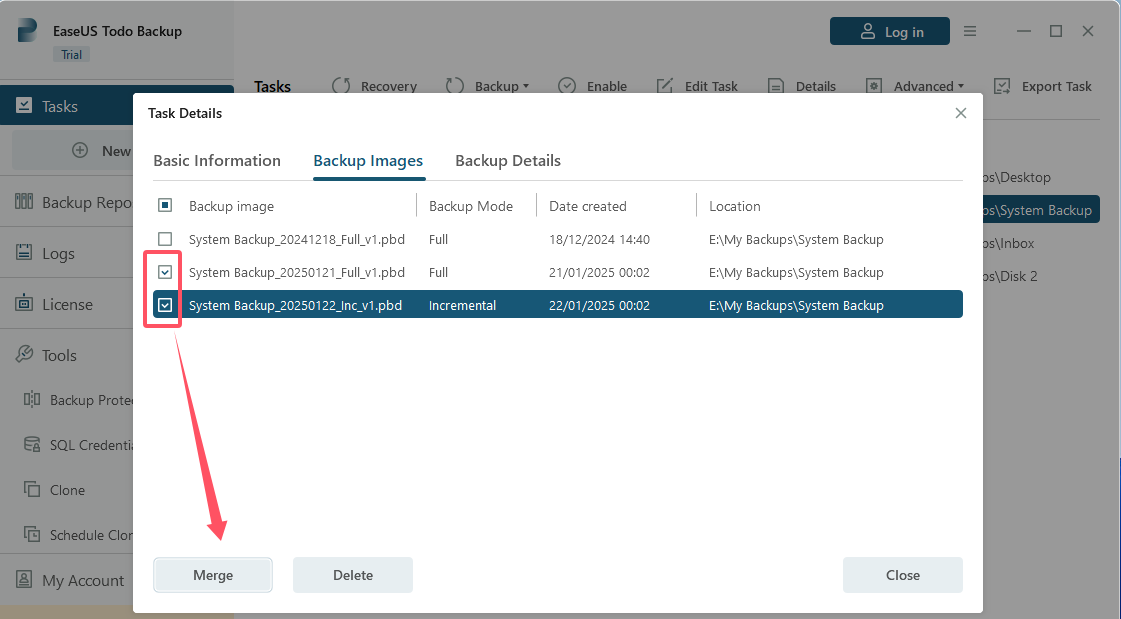Click the Edit Task toolbar label

(x=711, y=86)
